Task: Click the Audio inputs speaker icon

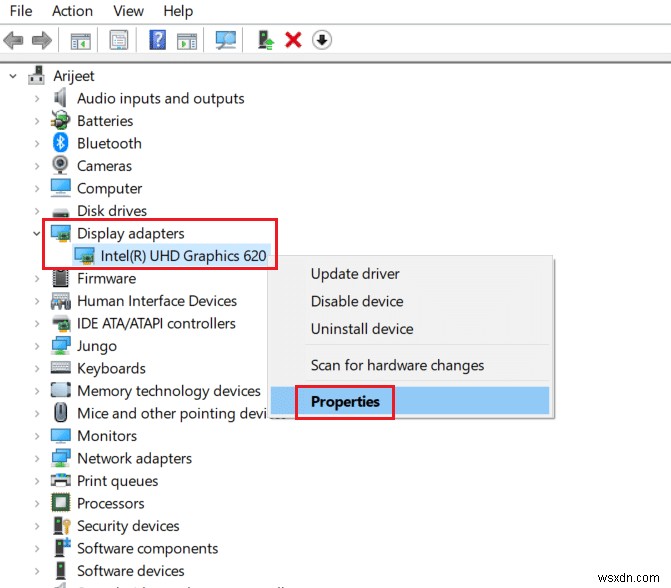Action: click(x=60, y=98)
